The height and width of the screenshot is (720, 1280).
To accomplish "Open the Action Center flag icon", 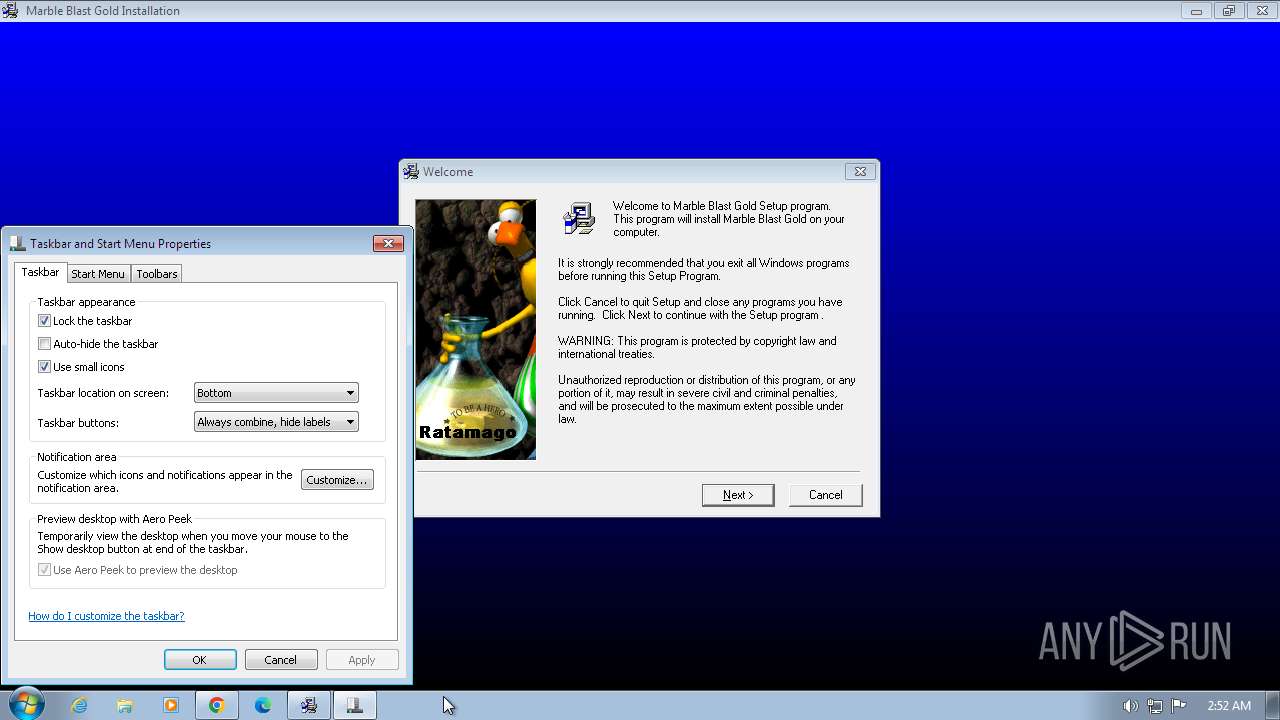I will [x=1179, y=706].
